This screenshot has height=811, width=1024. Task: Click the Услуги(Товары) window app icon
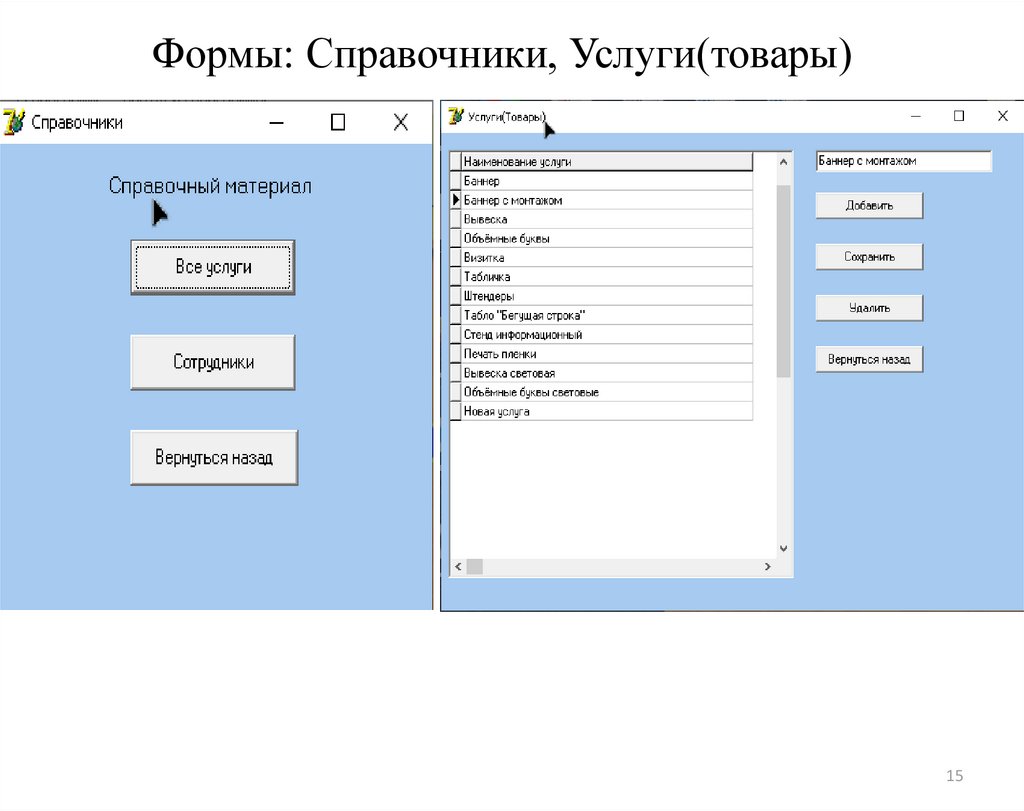[x=456, y=117]
